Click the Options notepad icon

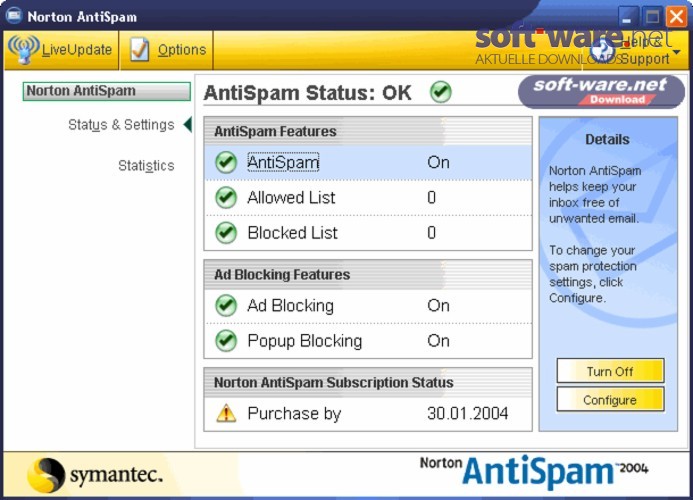pyautogui.click(x=139, y=50)
